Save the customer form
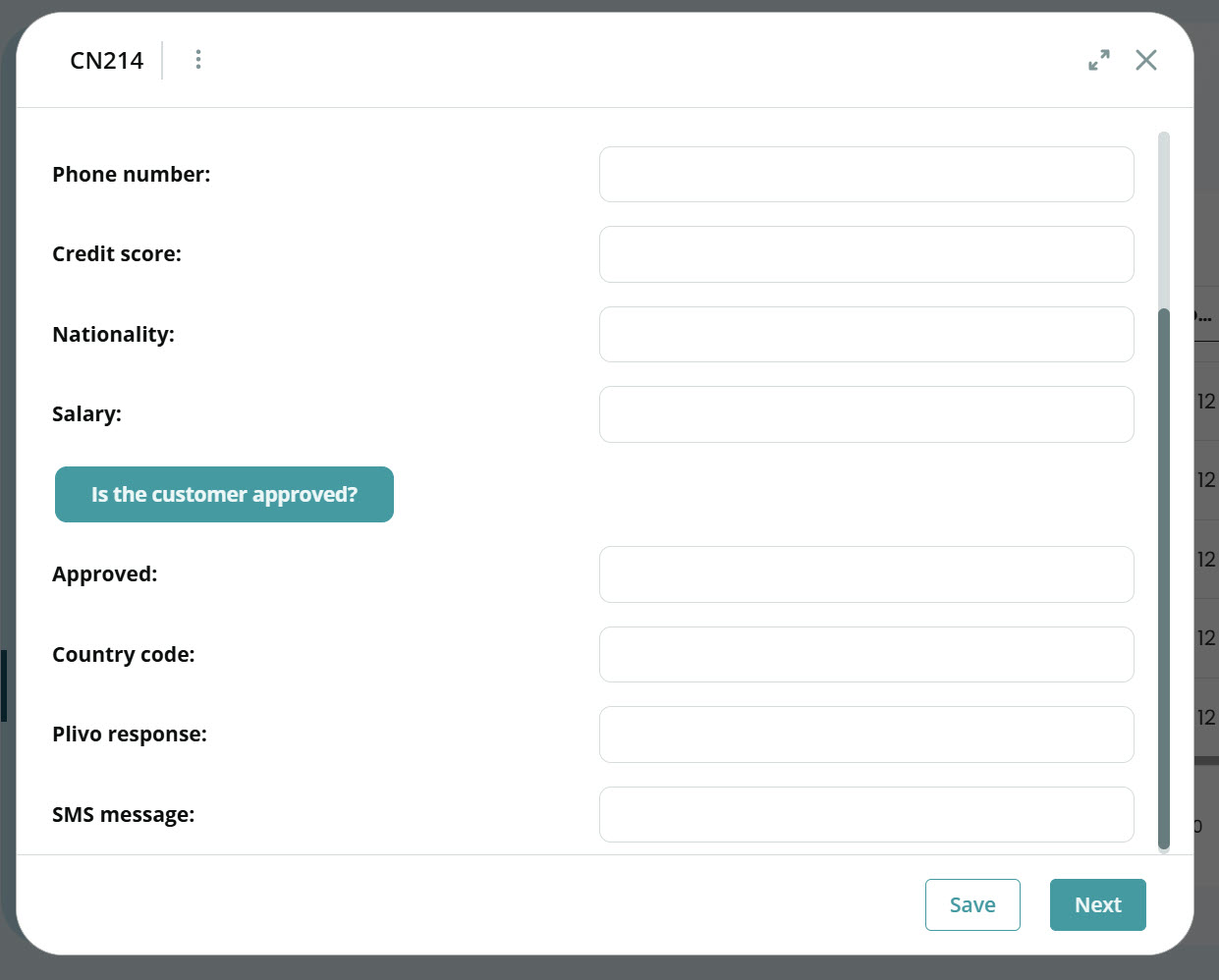The image size is (1219, 980). [972, 904]
